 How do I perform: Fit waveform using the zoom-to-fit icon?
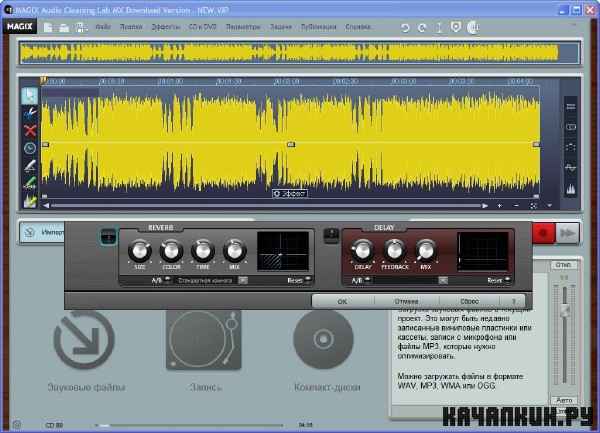[533, 206]
